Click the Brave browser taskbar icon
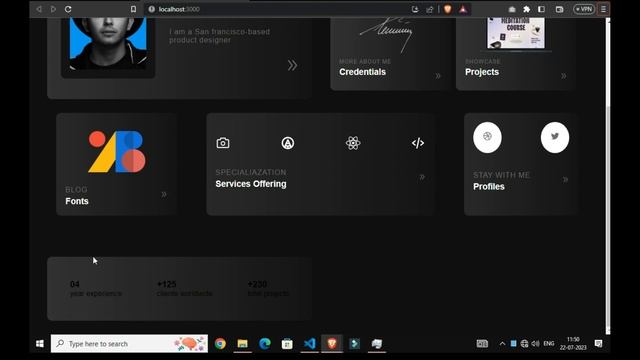Image resolution: width=640 pixels, height=360 pixels. tap(332, 344)
